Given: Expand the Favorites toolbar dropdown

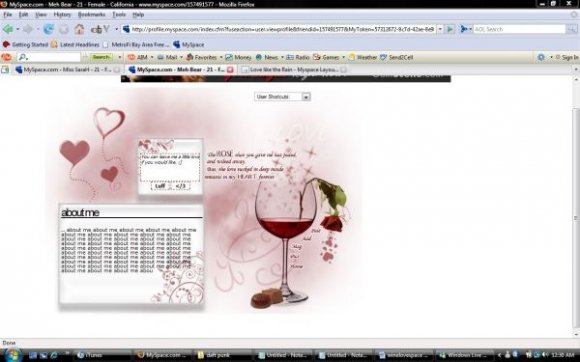Looking at the screenshot, I should [221, 57].
